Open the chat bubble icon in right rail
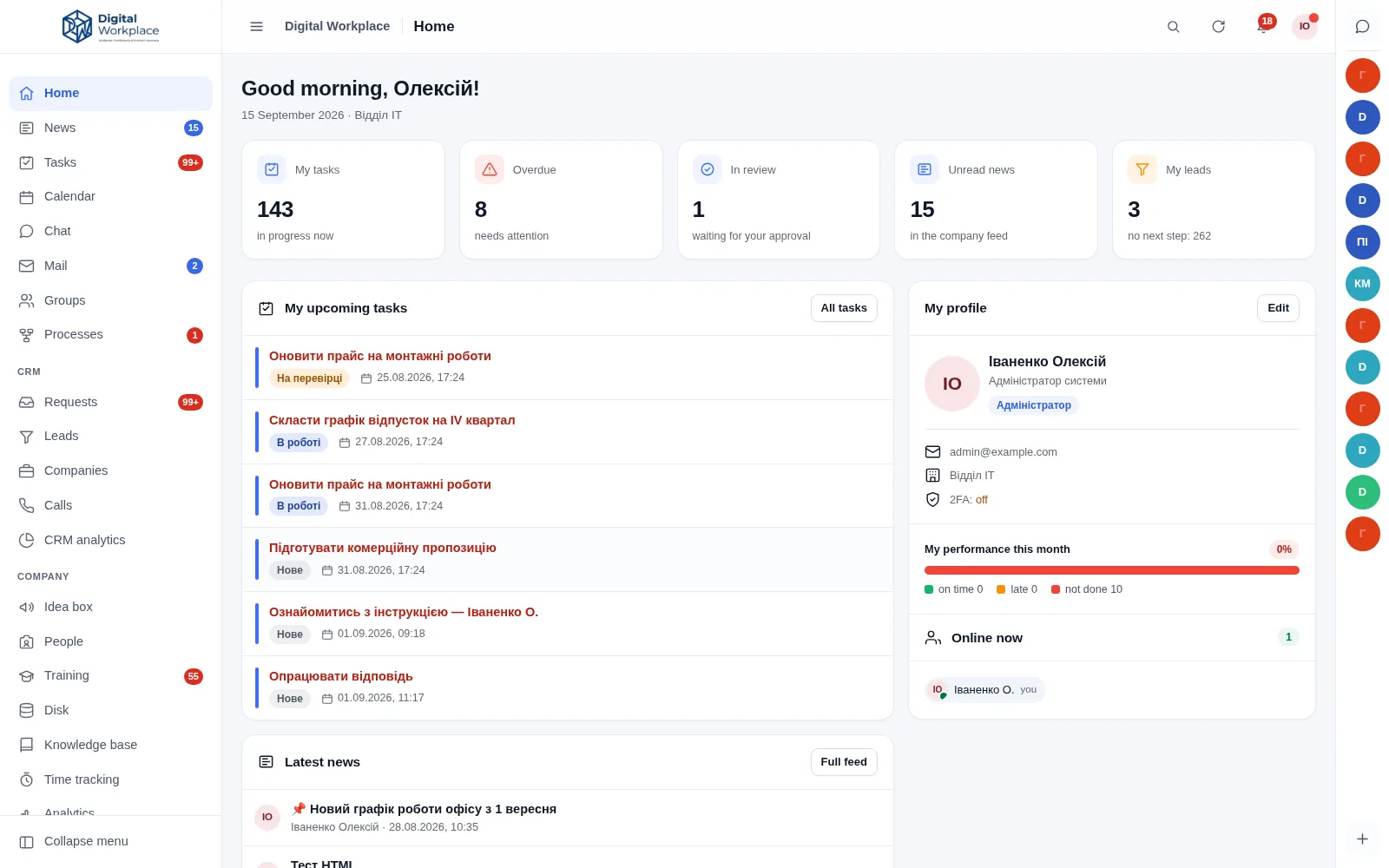The height and width of the screenshot is (868, 1389). pyautogui.click(x=1362, y=26)
